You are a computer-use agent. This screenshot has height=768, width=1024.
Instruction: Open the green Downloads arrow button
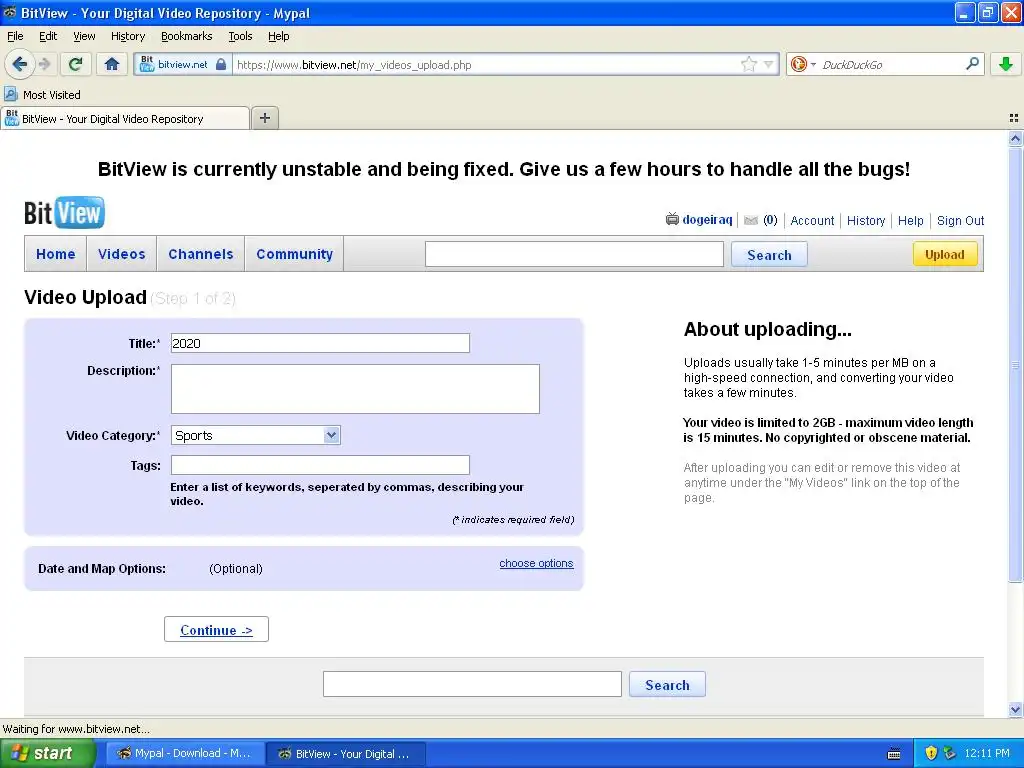pyautogui.click(x=1006, y=64)
